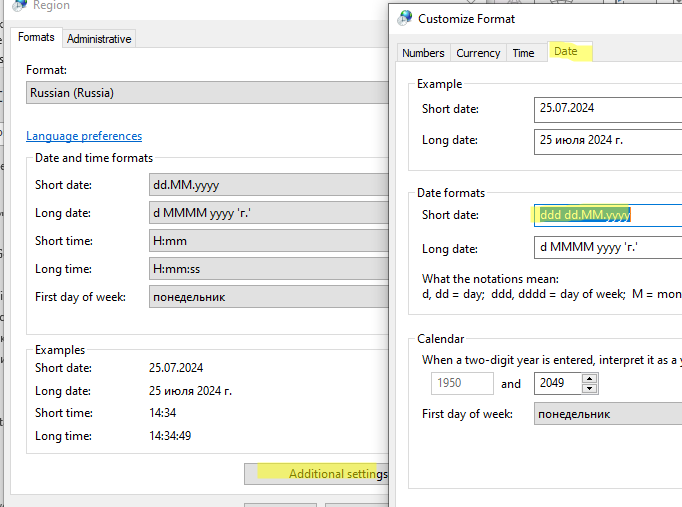The image size is (682, 507).
Task: Select the highlighted Date tab
Action: click(566, 51)
